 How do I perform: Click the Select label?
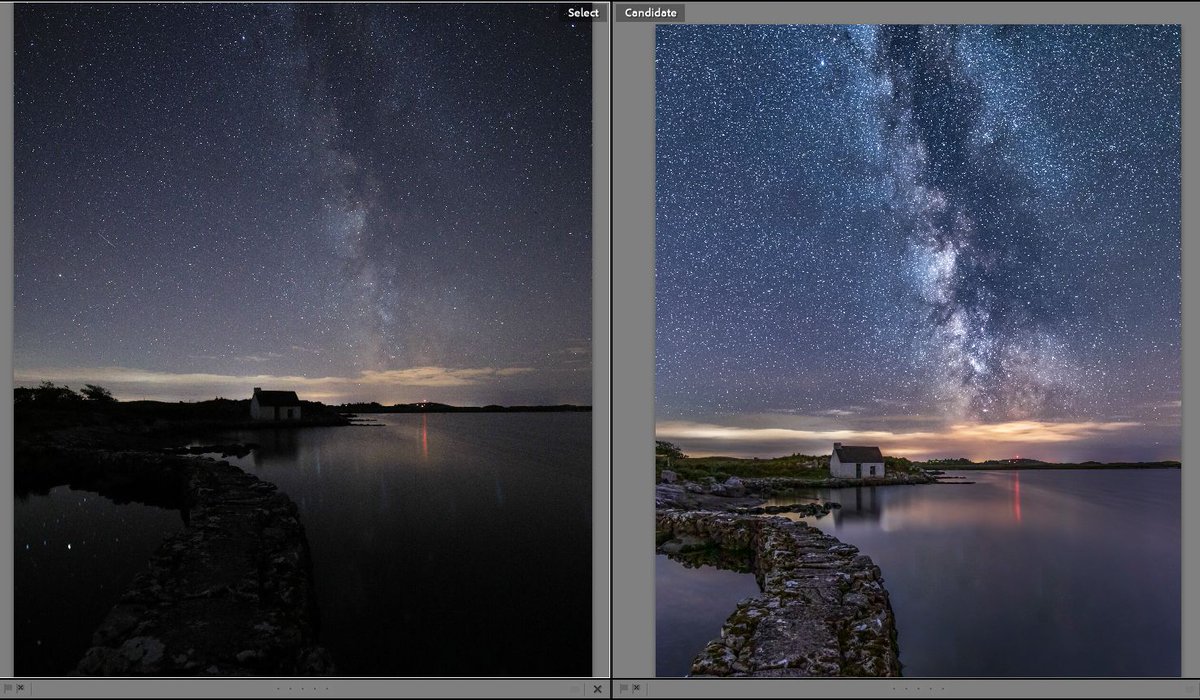pyautogui.click(x=583, y=13)
